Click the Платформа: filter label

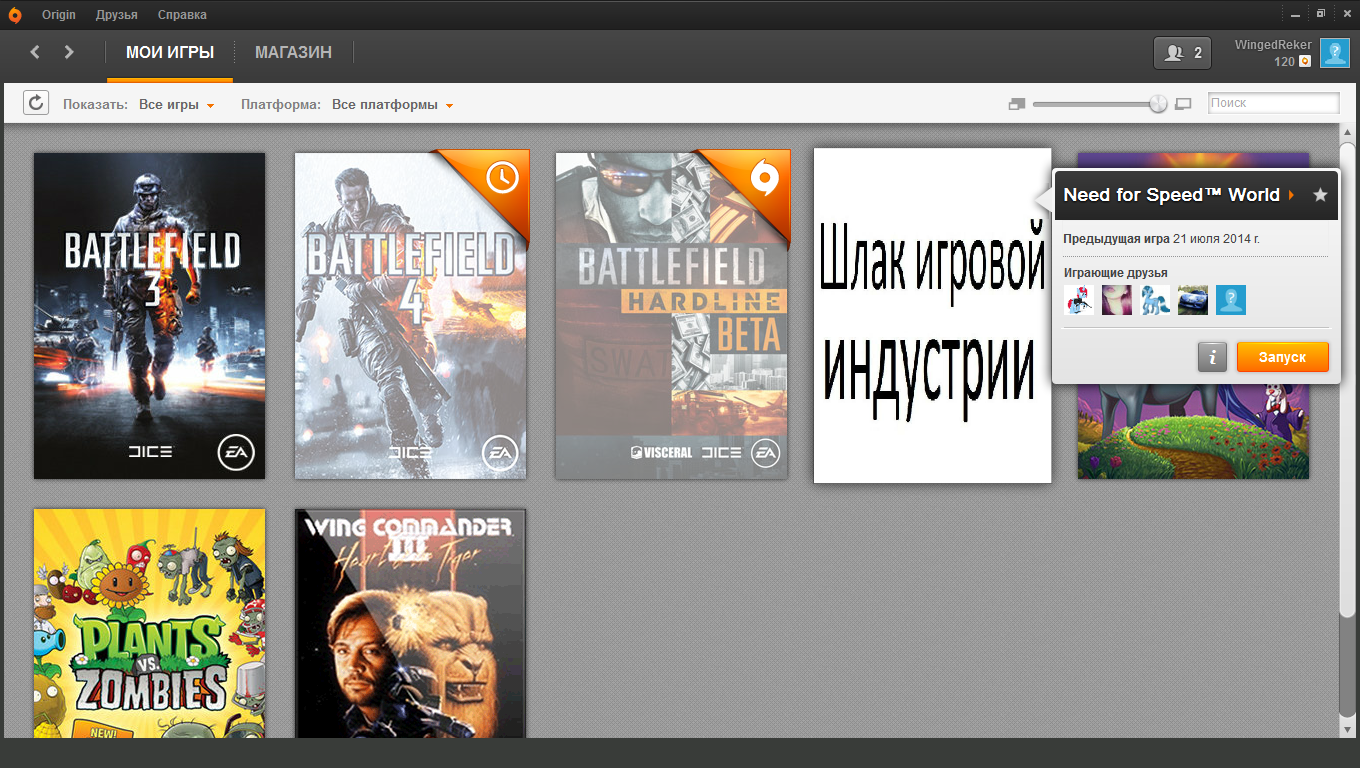[281, 105]
